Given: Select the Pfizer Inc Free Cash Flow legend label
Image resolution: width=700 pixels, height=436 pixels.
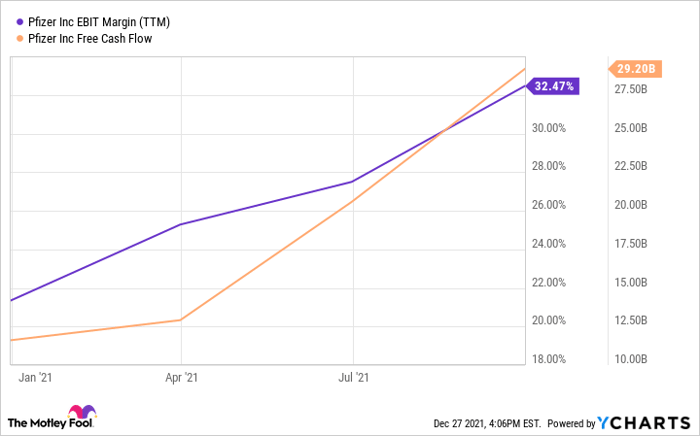Looking at the screenshot, I should [x=93, y=38].
